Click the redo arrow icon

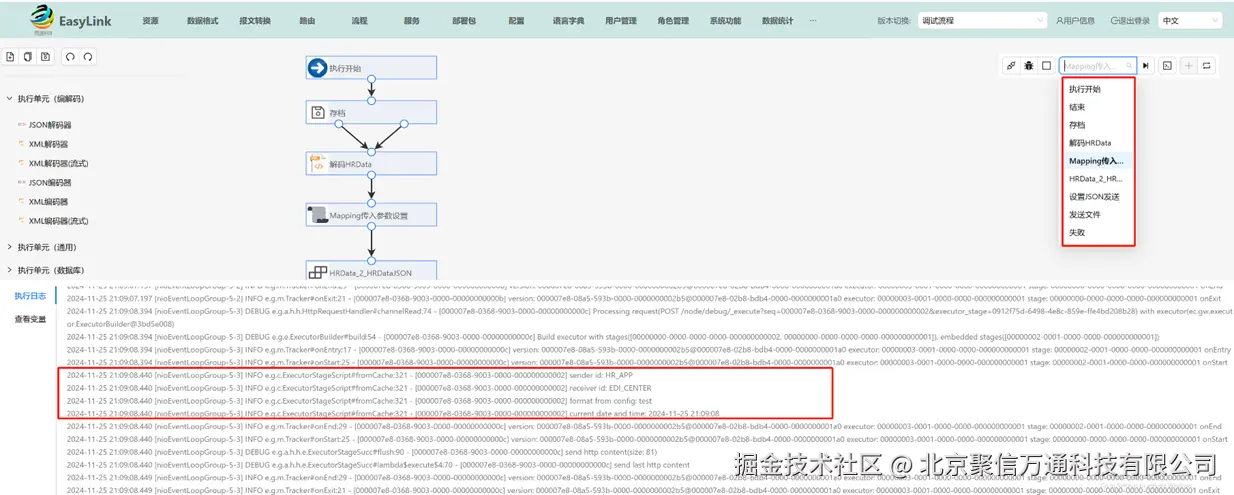tap(88, 57)
